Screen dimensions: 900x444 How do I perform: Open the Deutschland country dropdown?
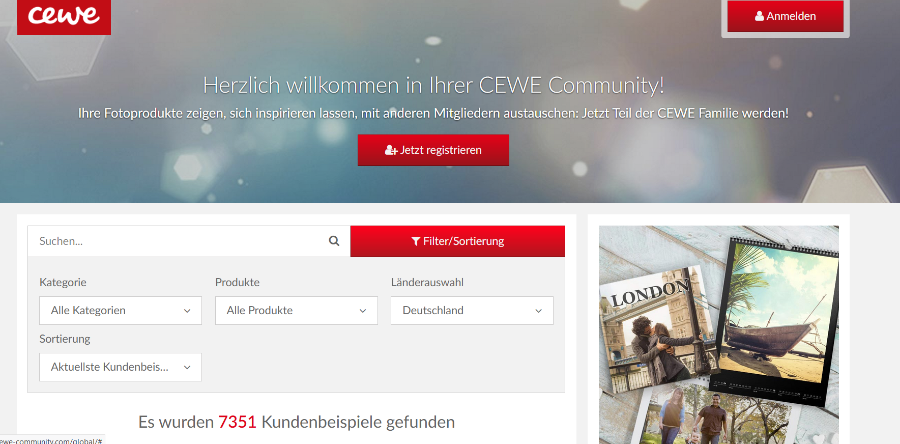point(472,310)
